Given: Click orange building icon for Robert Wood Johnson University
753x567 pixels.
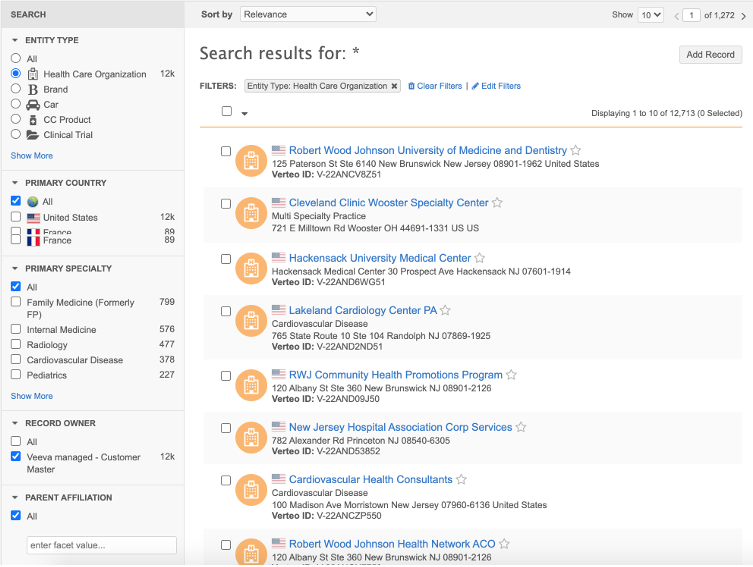Looking at the screenshot, I should coord(251,161).
